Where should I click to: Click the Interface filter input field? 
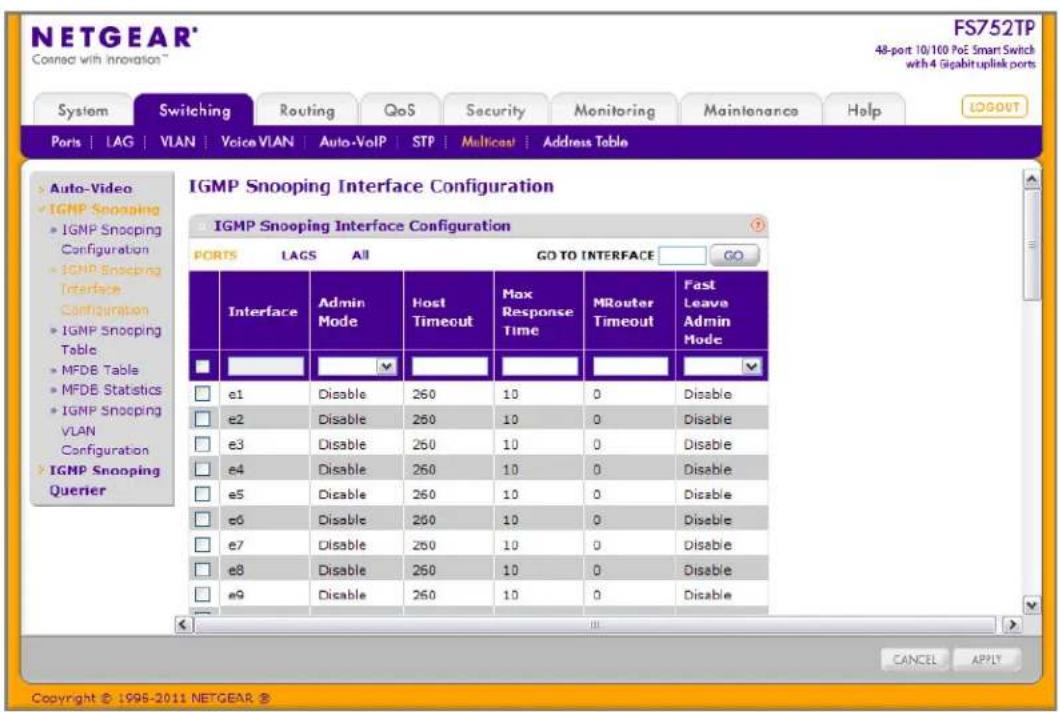pyautogui.click(x=265, y=366)
